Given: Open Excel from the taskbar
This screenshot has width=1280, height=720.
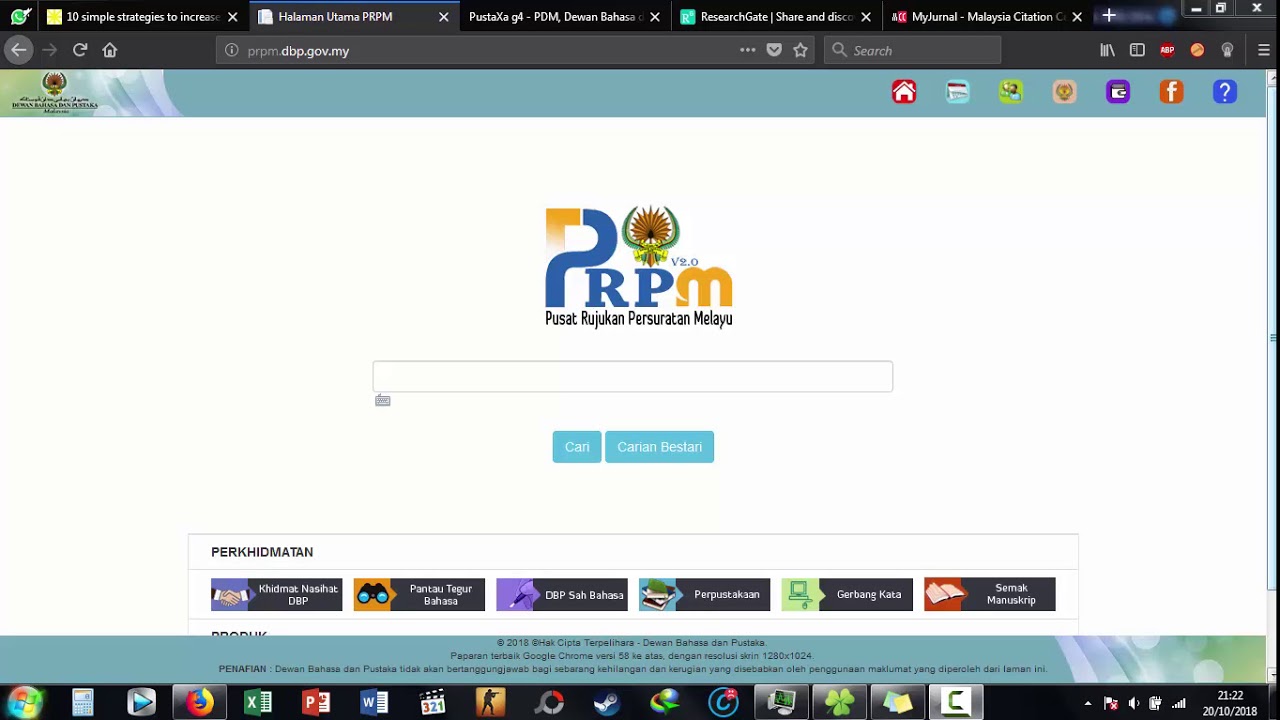Looking at the screenshot, I should [258, 703].
